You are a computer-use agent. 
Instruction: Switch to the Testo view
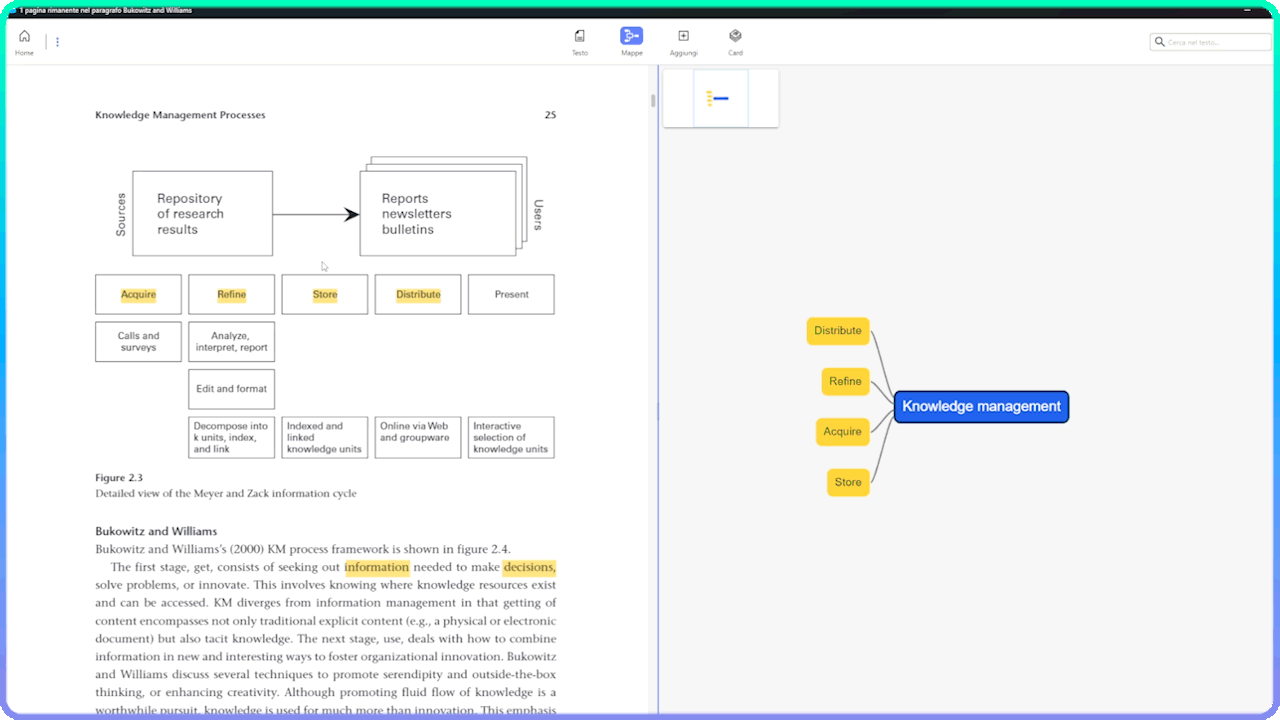[580, 37]
